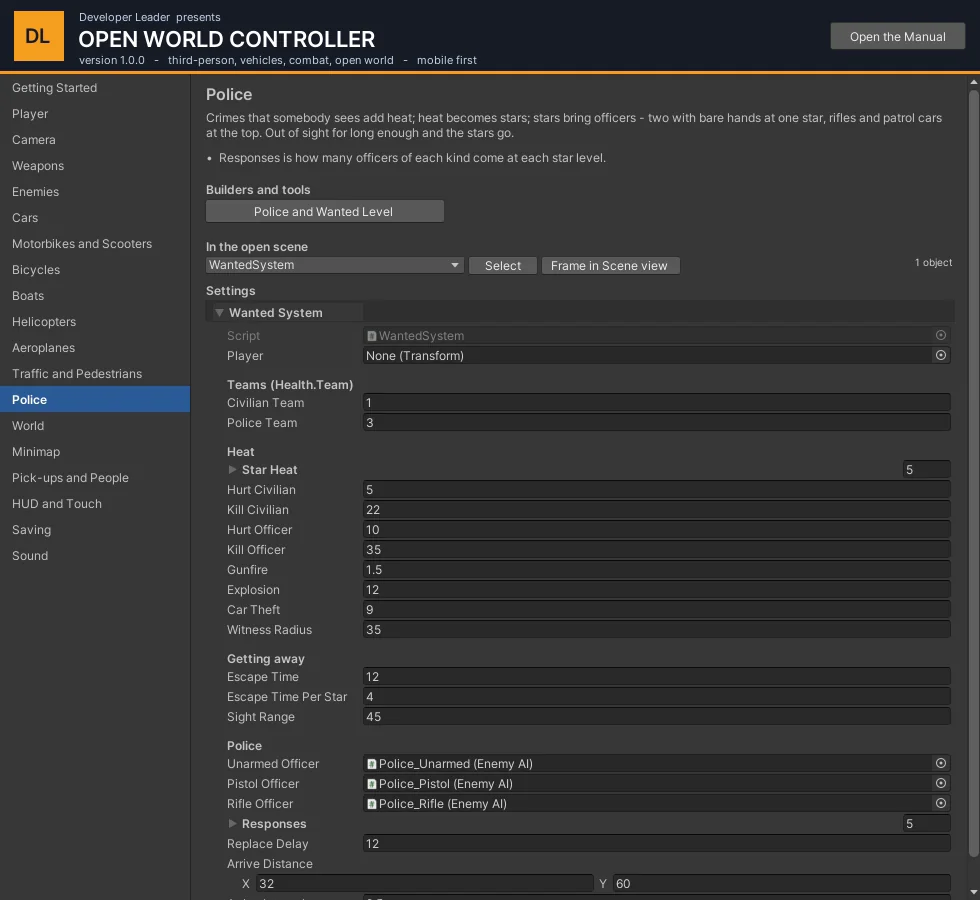
Task: Open the Getting Started section
Action: pyautogui.click(x=95, y=88)
